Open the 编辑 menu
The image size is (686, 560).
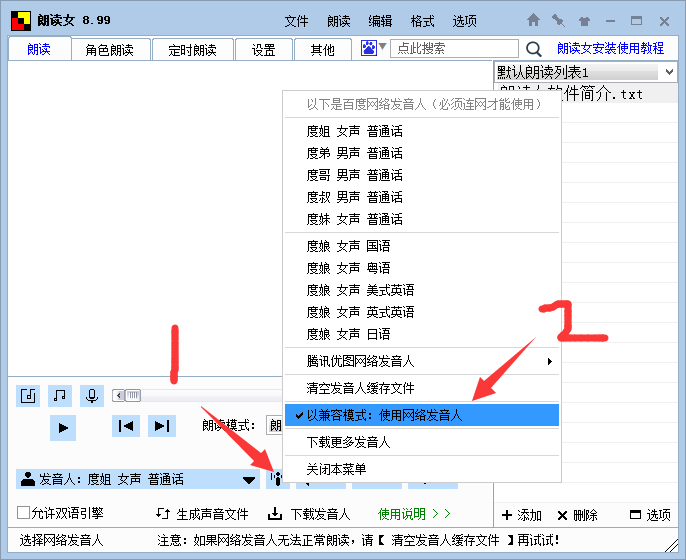coord(380,21)
